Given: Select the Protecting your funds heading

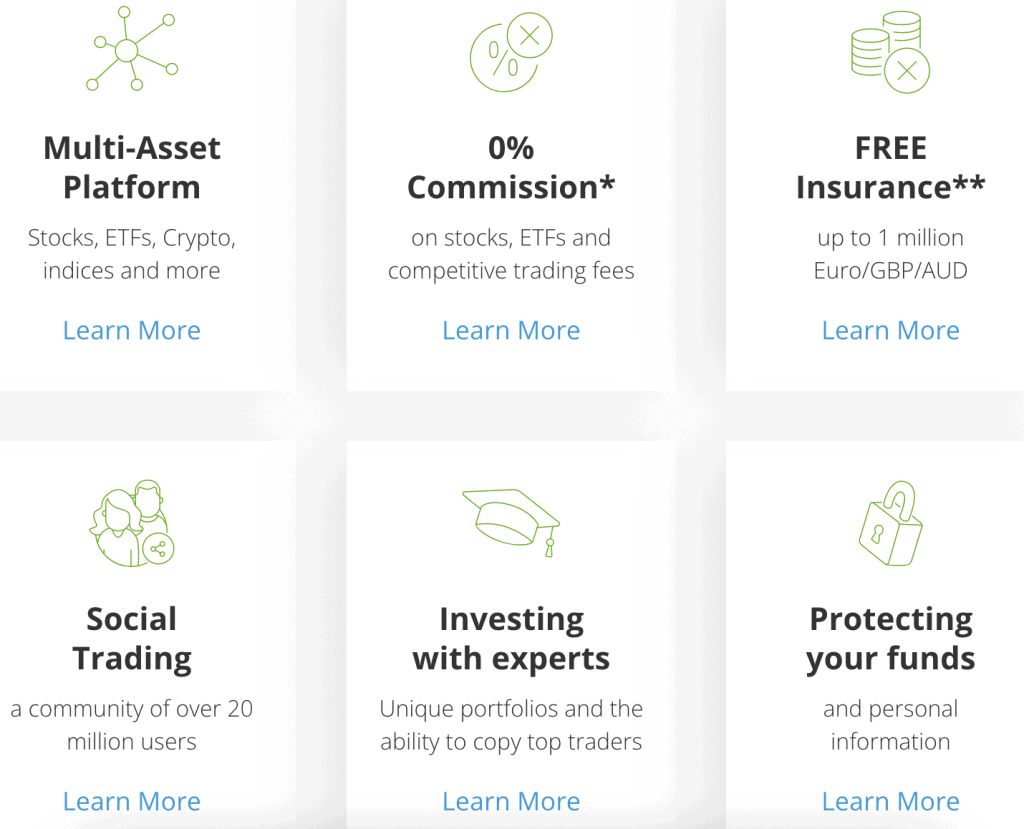Looking at the screenshot, I should tap(891, 639).
